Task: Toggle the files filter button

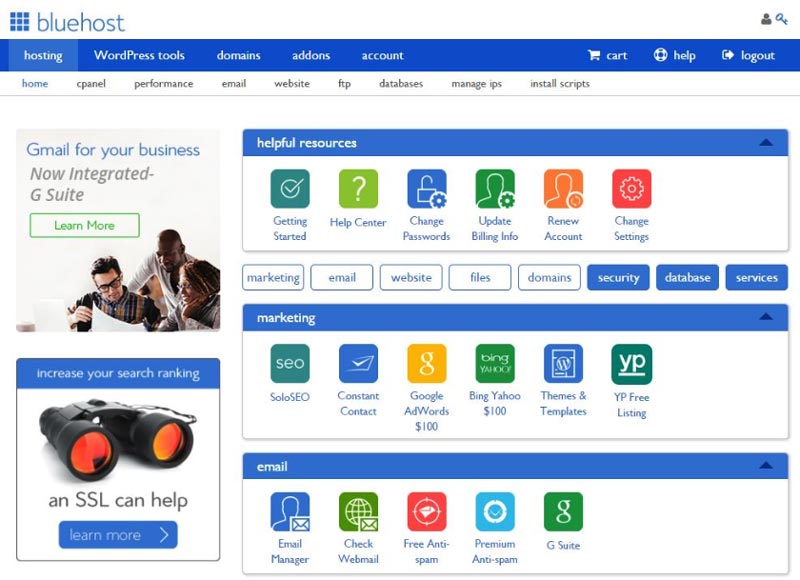Action: (480, 277)
